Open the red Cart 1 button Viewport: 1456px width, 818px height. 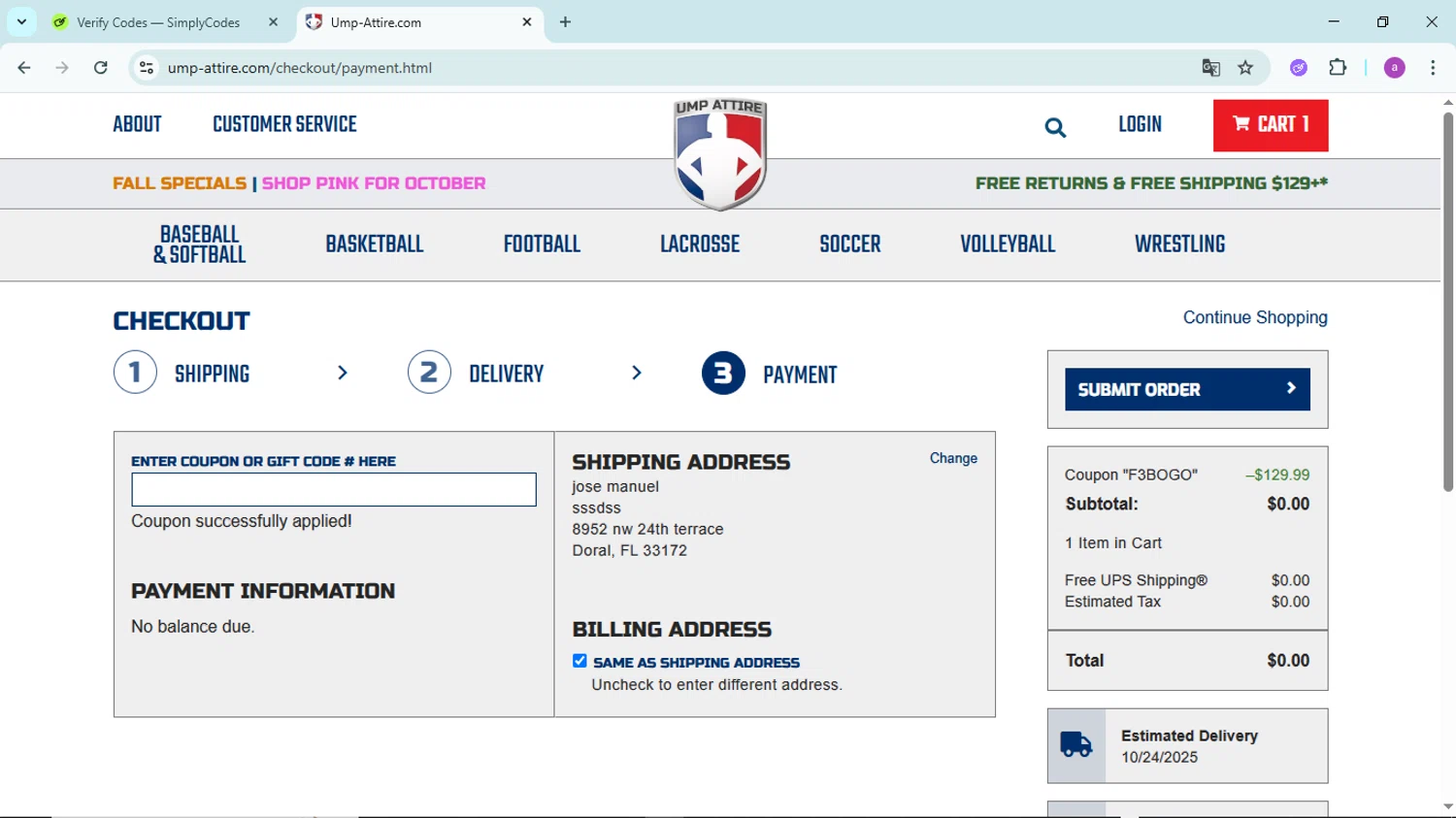tap(1271, 125)
